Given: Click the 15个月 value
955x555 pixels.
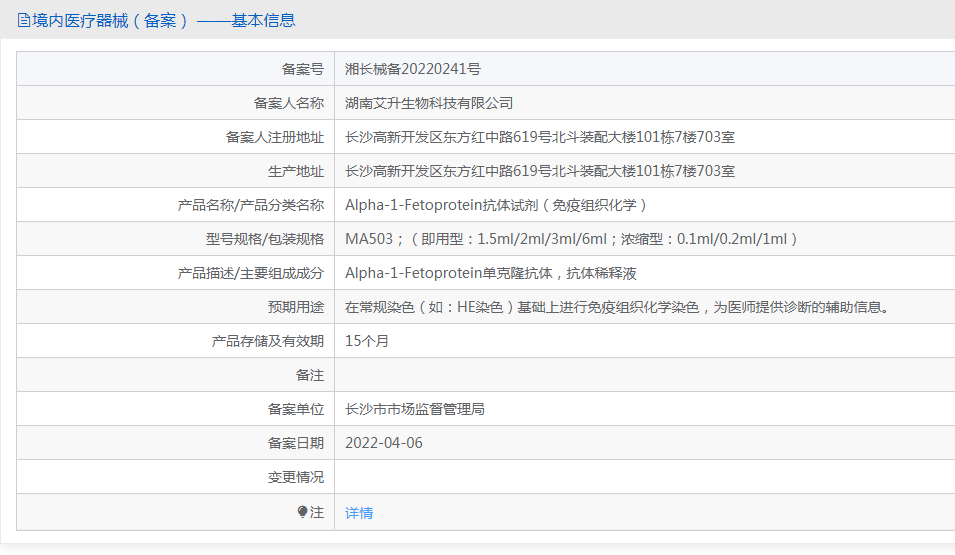Looking at the screenshot, I should coord(367,341).
